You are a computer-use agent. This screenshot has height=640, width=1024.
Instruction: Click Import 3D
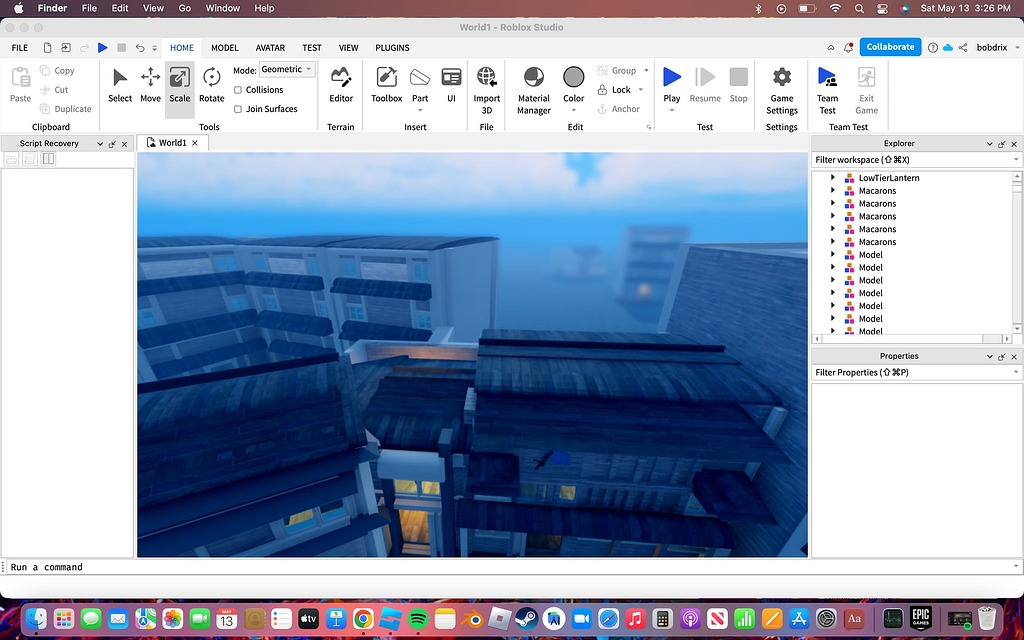487,90
